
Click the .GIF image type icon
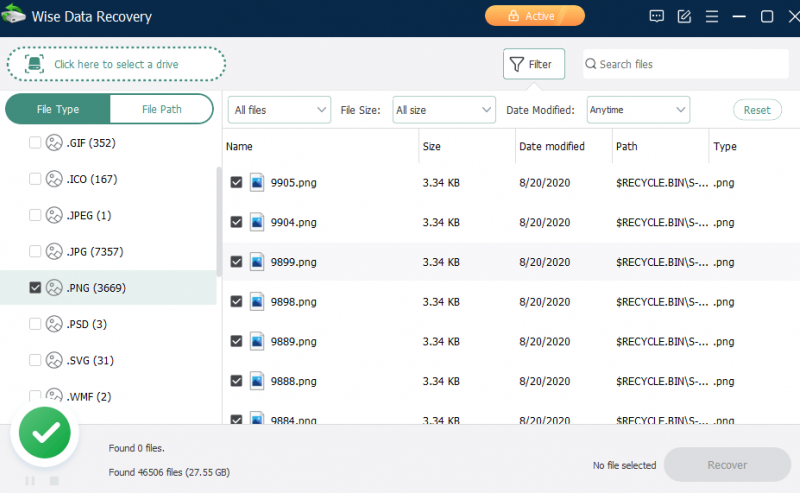click(x=54, y=143)
